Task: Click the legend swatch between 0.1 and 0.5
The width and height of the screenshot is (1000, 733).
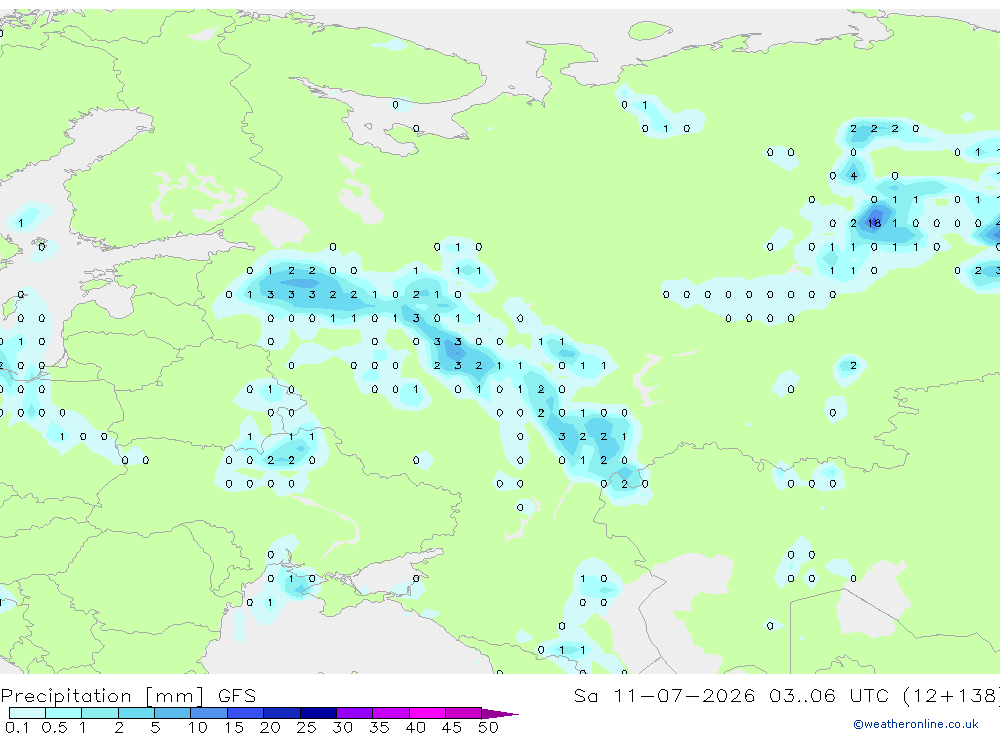Action: pos(27,713)
